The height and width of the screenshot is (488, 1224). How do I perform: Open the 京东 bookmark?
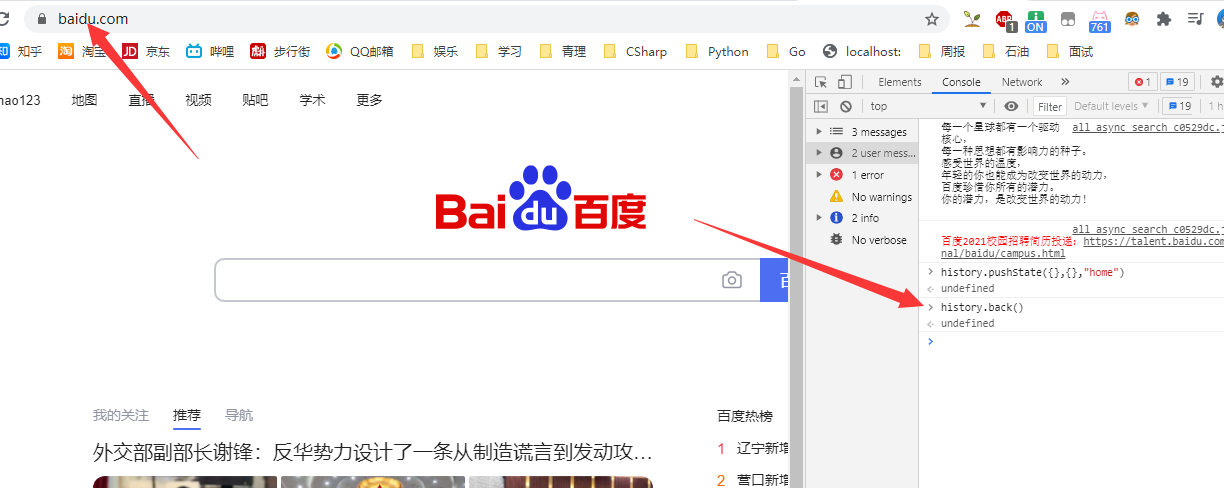click(x=146, y=51)
